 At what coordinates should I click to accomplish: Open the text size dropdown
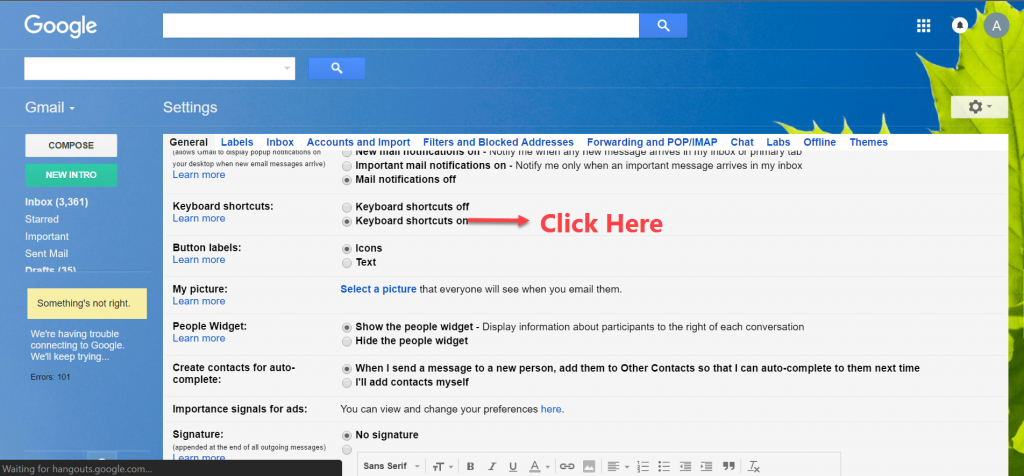(x=441, y=466)
